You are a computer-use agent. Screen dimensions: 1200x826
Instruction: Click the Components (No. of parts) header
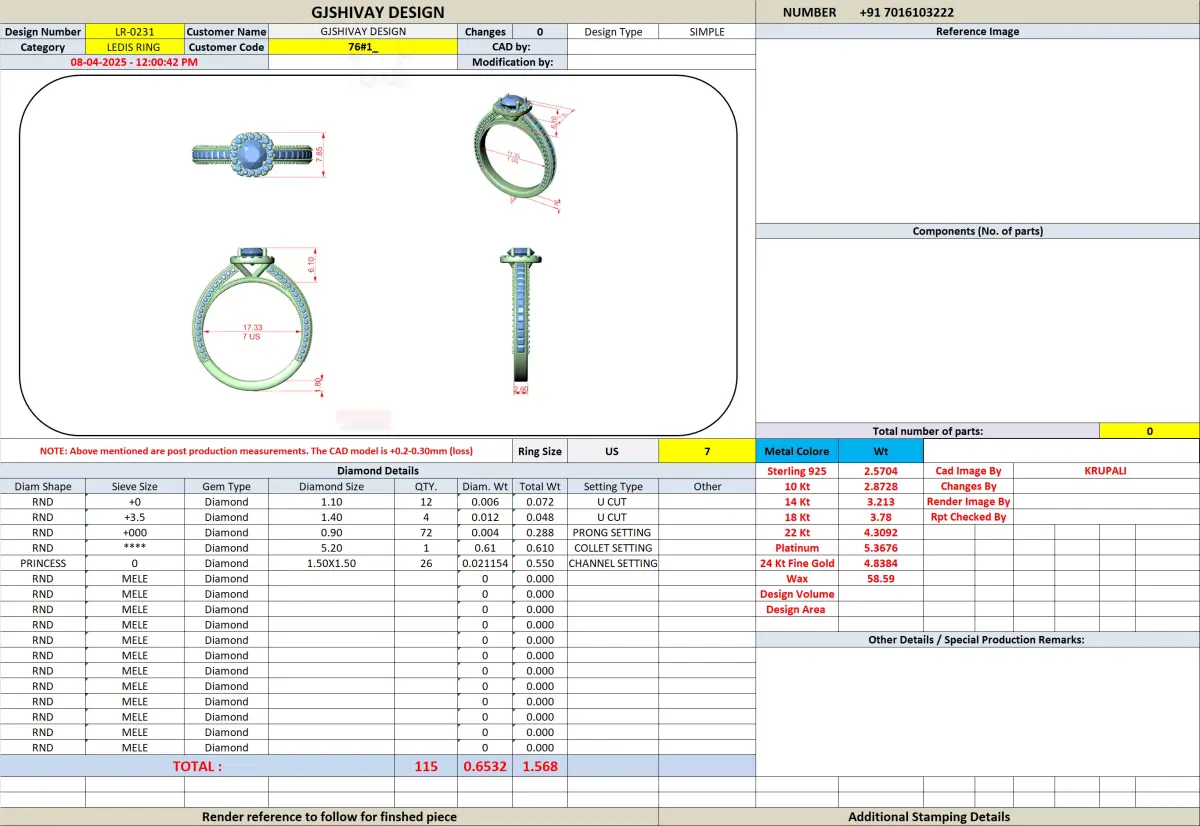click(x=977, y=231)
